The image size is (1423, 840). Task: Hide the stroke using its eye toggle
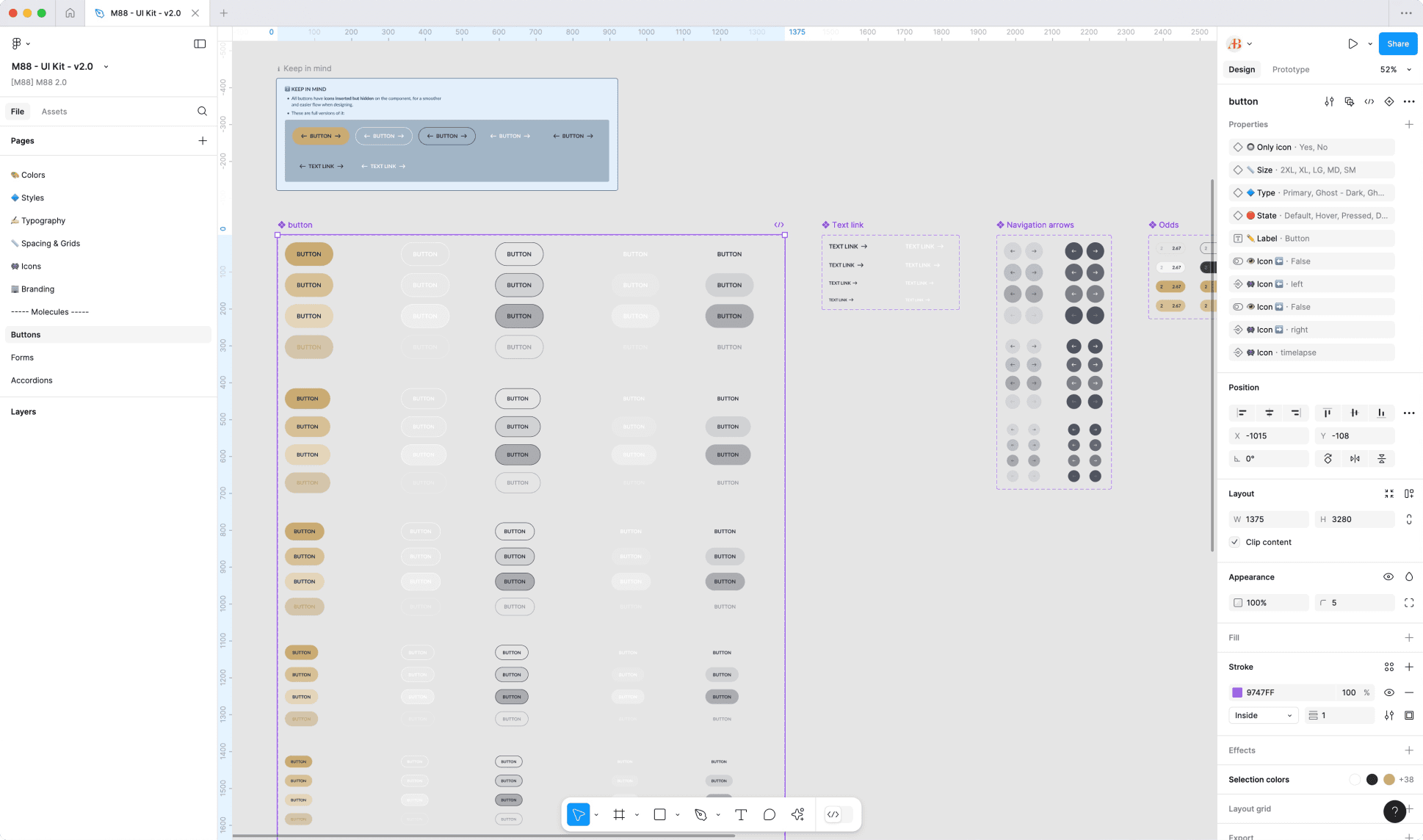point(1388,692)
